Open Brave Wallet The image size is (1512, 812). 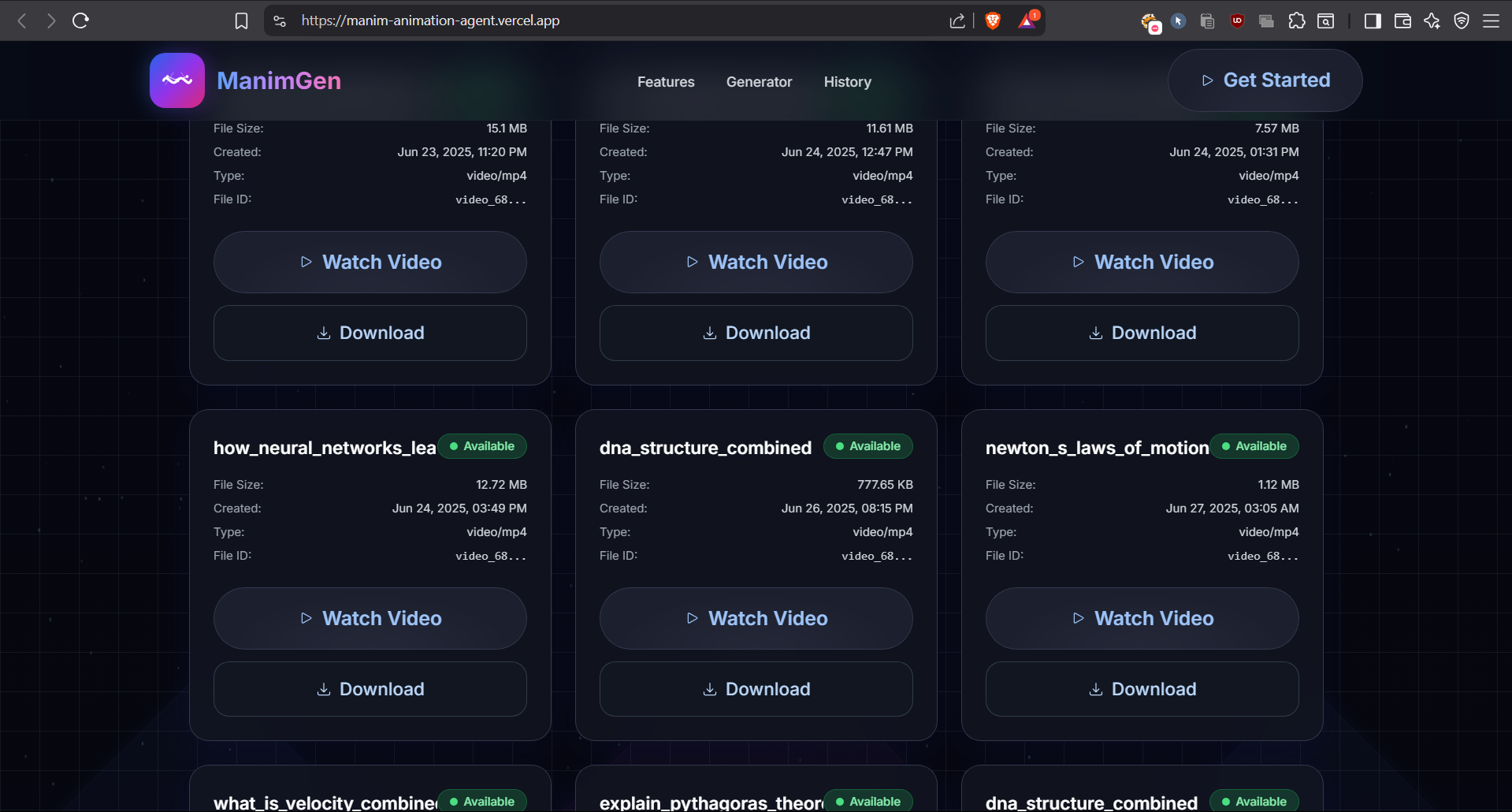[1402, 21]
